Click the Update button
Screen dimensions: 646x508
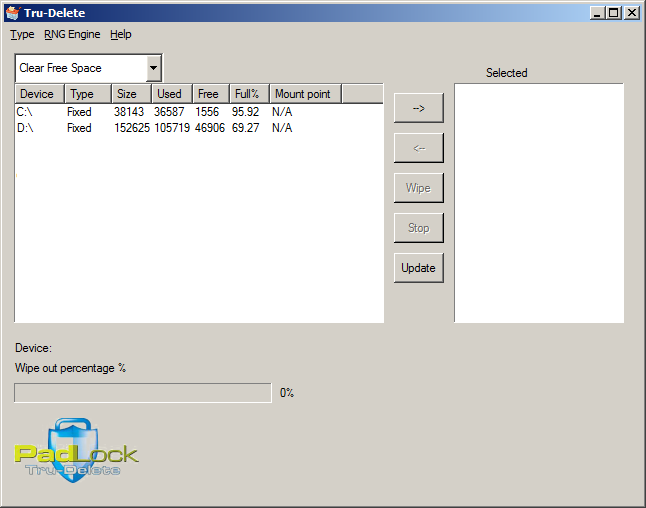point(419,268)
